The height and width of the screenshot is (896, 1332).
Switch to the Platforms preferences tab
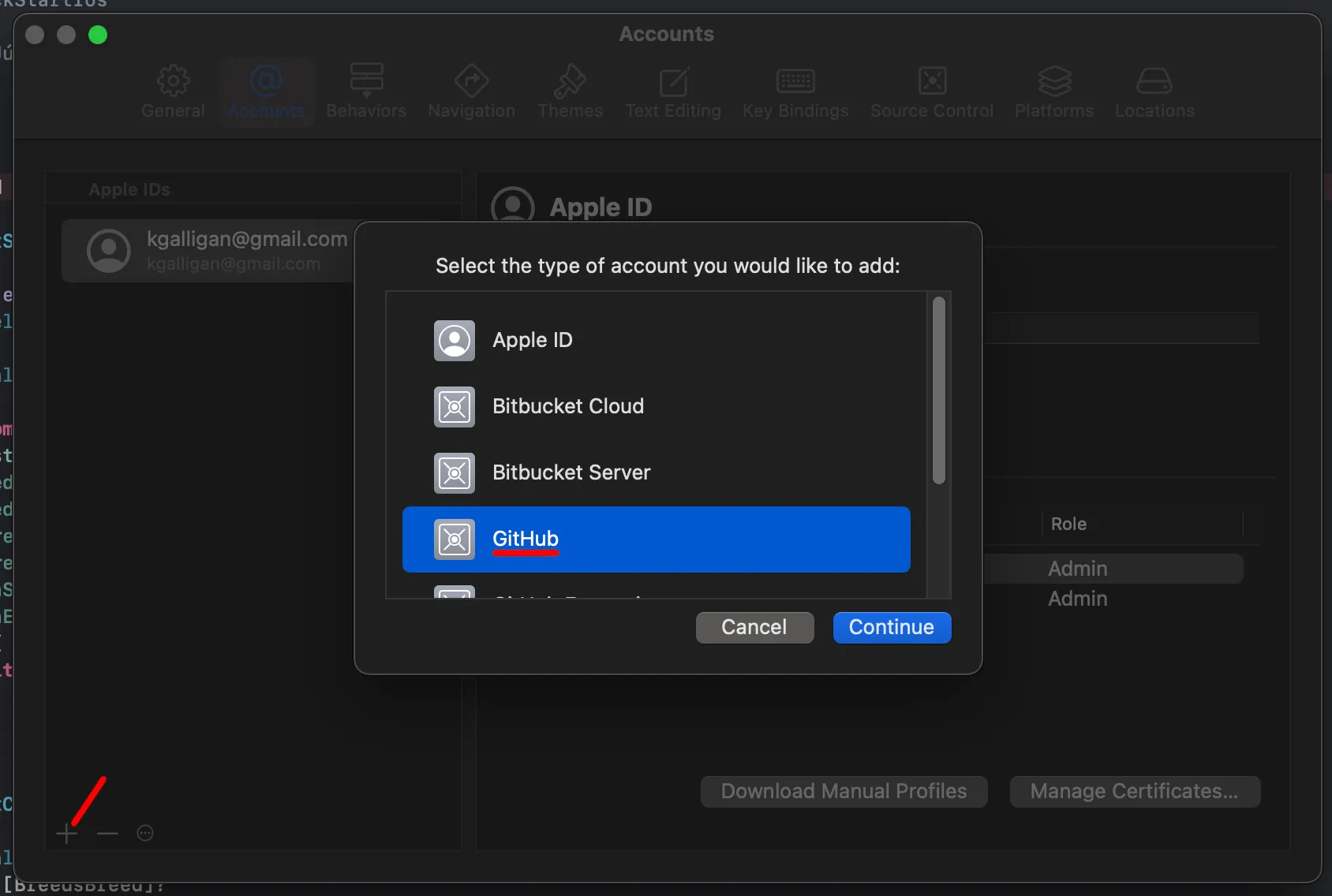coord(1054,92)
